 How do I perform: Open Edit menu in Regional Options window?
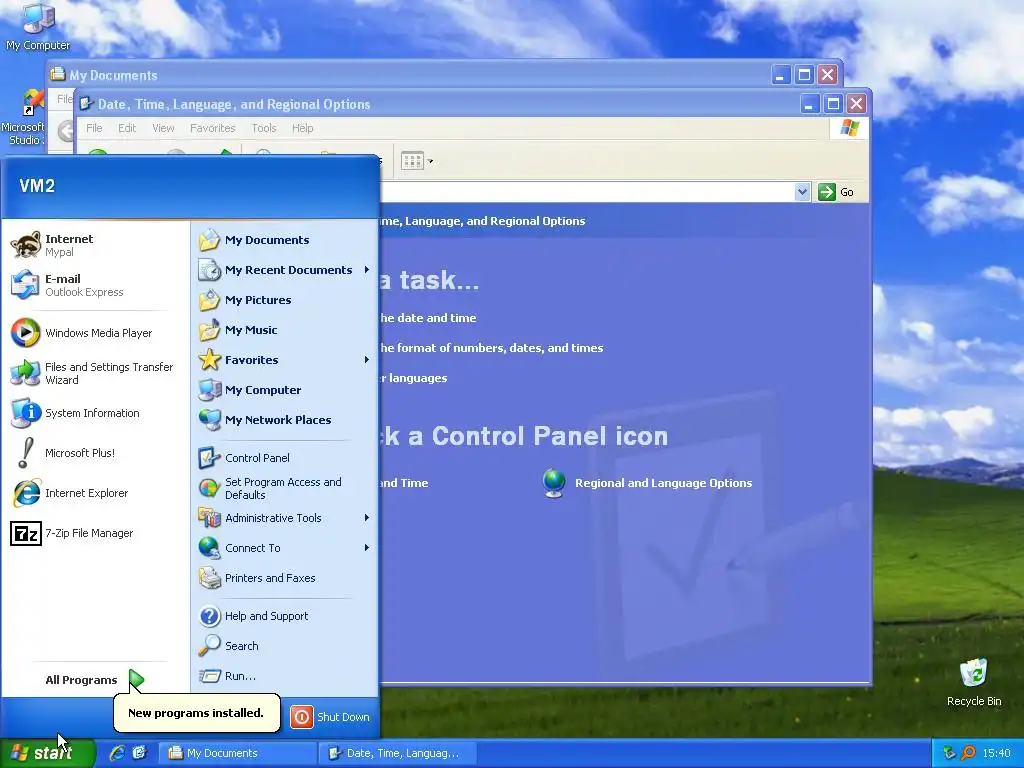pyautogui.click(x=127, y=128)
